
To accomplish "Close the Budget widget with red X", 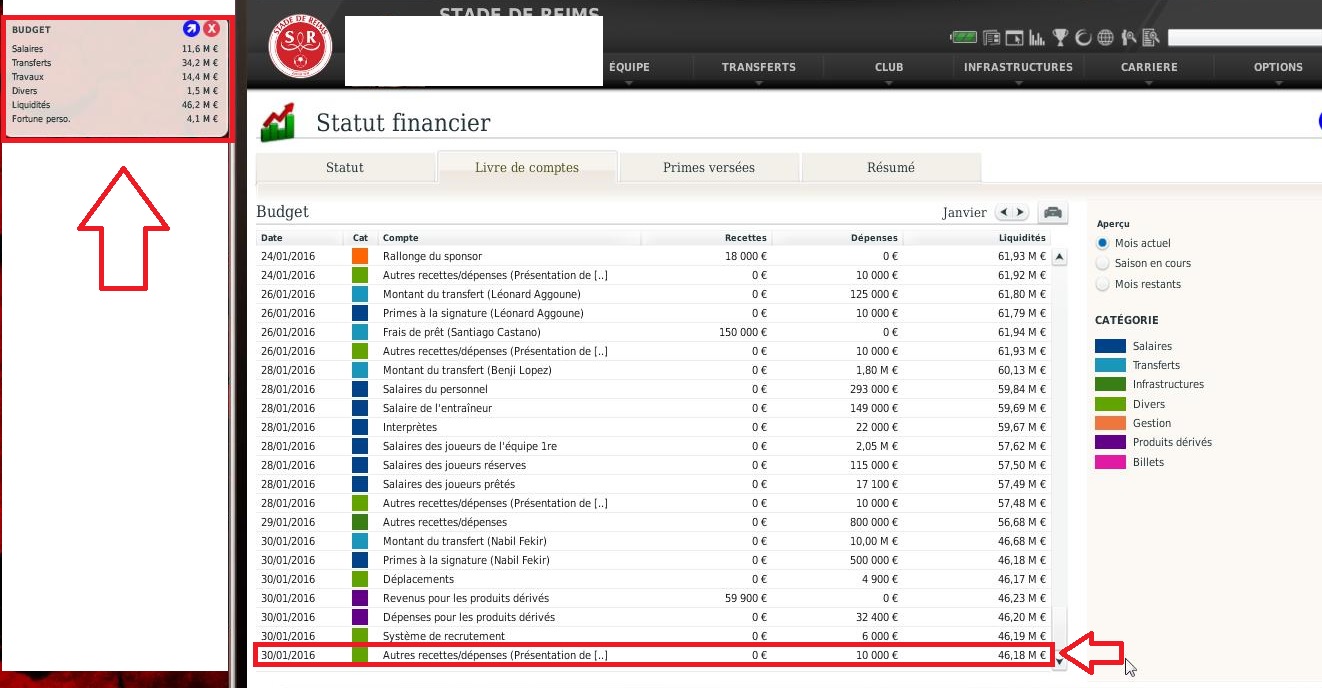I will pyautogui.click(x=212, y=29).
